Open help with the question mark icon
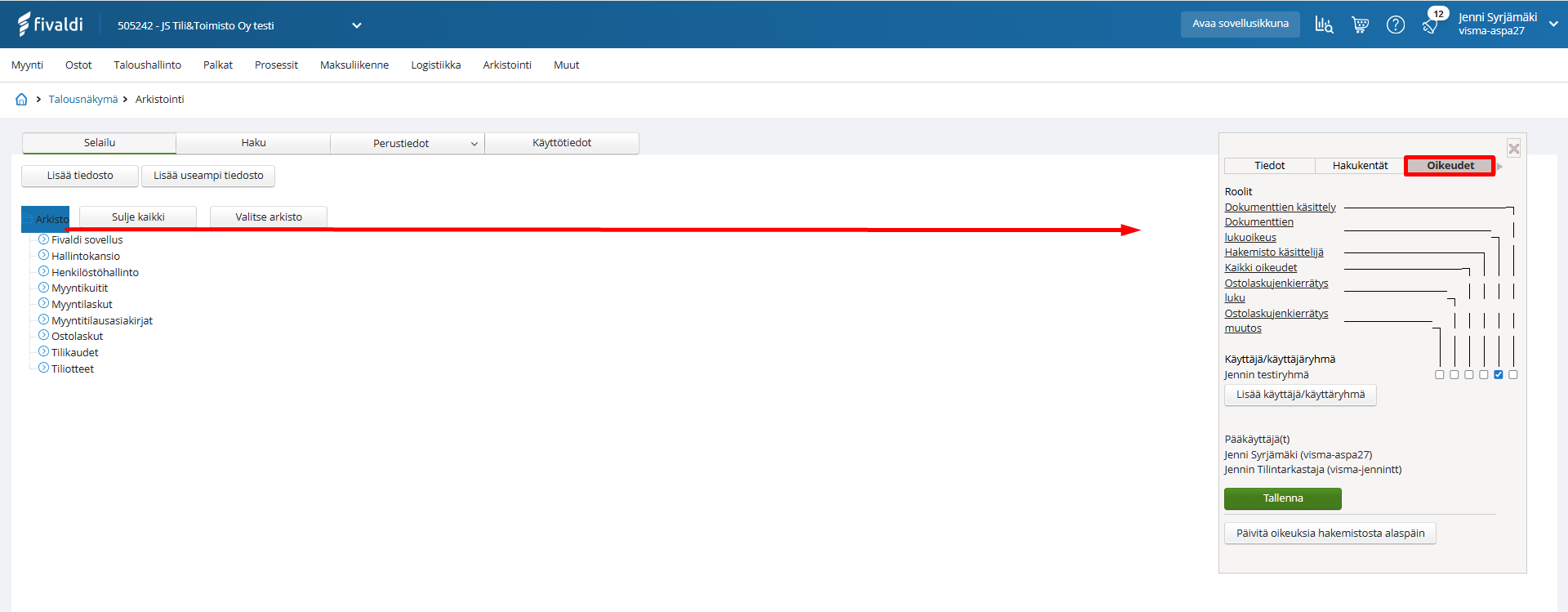Screen dimensions: 1568x612 (x=1396, y=25)
